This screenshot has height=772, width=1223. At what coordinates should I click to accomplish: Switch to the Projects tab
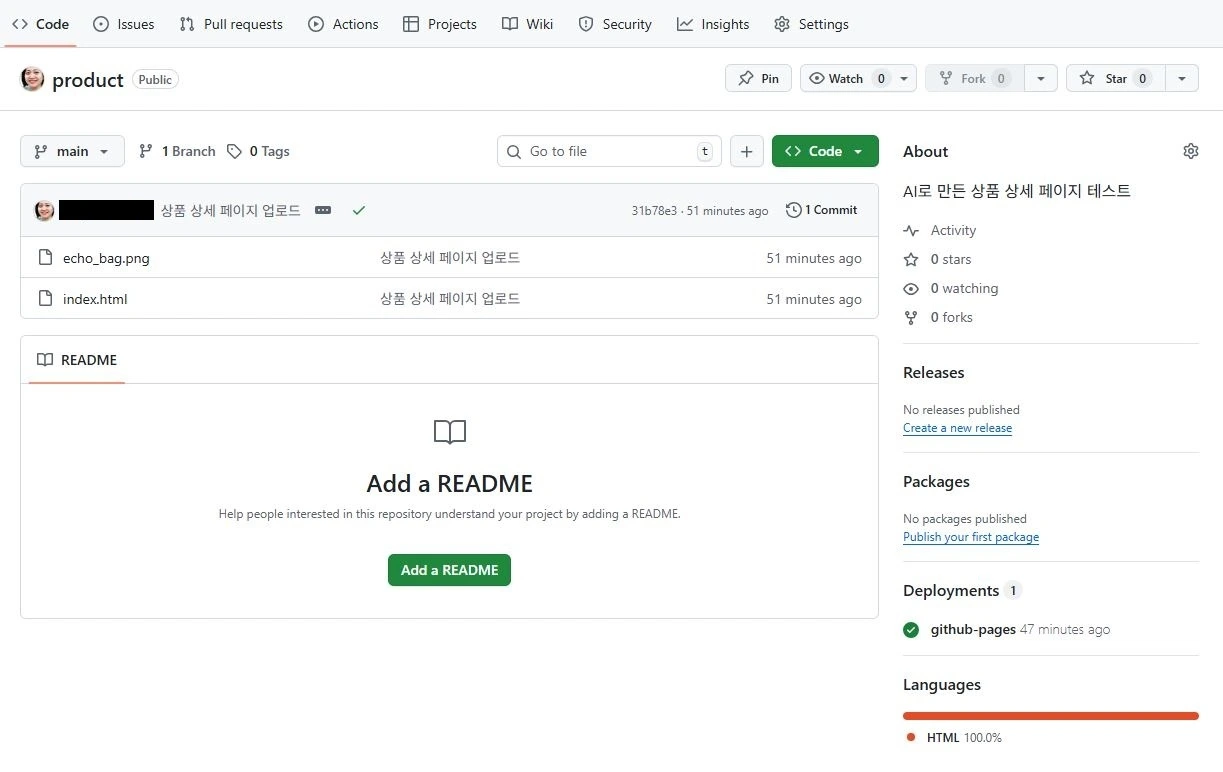point(440,24)
